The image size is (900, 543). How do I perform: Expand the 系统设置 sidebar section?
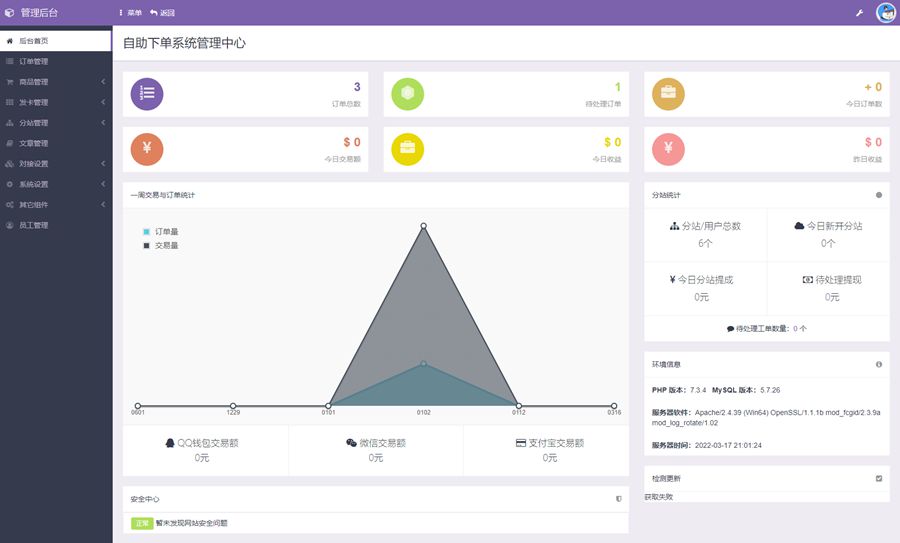(x=55, y=184)
